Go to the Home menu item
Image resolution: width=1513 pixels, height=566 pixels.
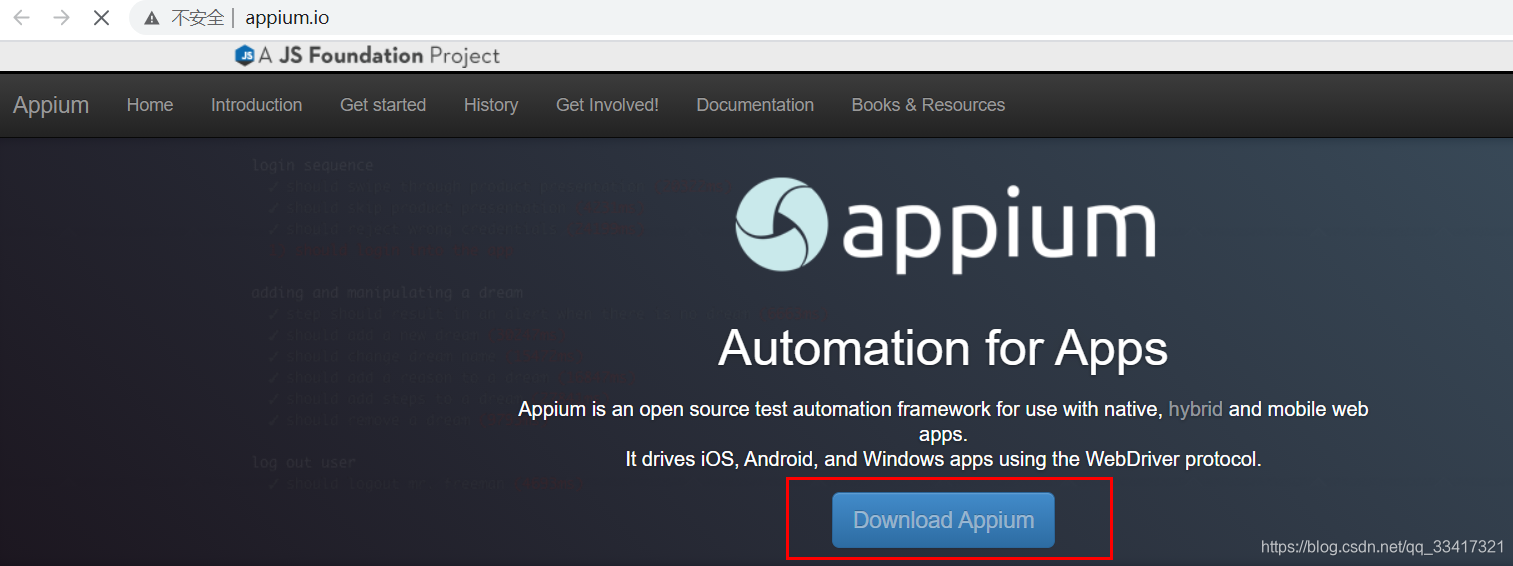150,105
